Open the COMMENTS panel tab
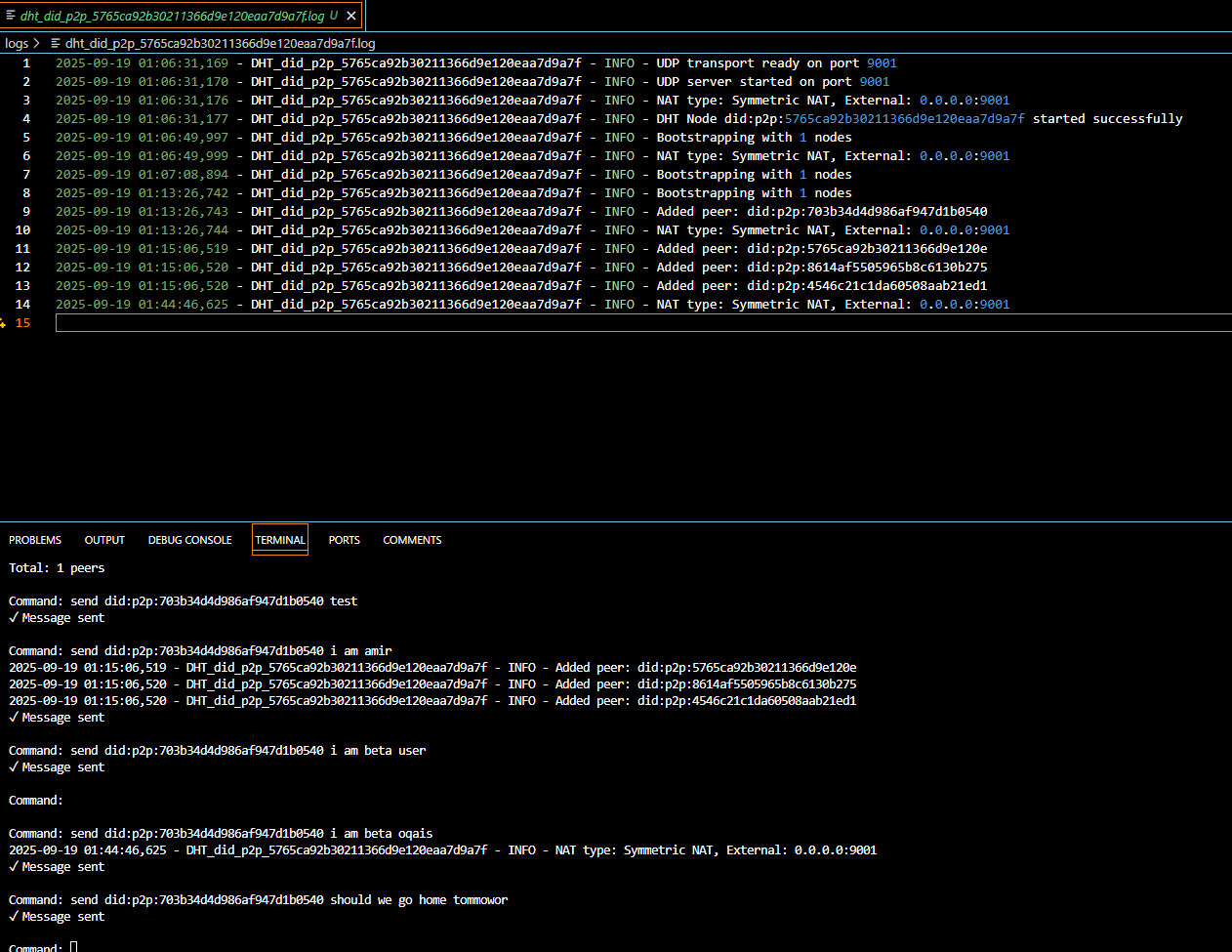The height and width of the screenshot is (952, 1232). coord(412,540)
